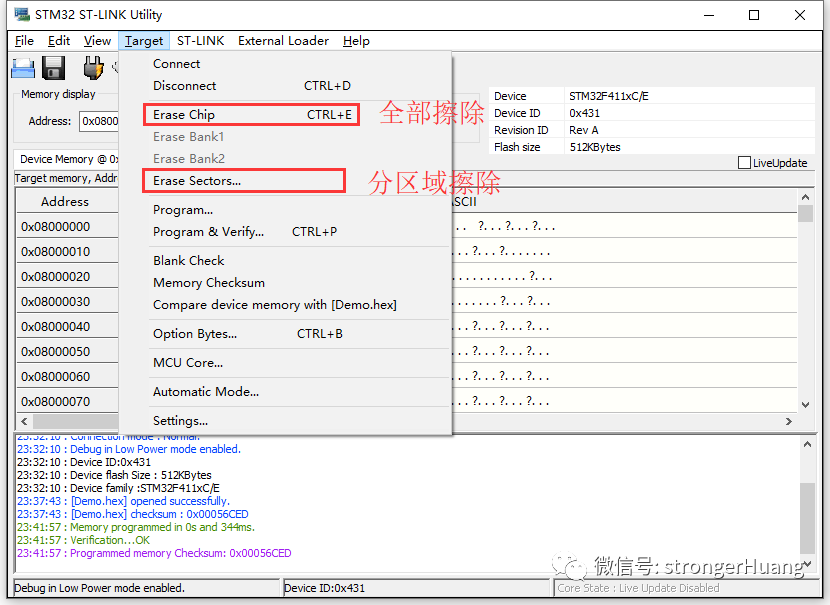830x605 pixels.
Task: Maximize the ST-LINK Utility window
Action: tap(754, 15)
